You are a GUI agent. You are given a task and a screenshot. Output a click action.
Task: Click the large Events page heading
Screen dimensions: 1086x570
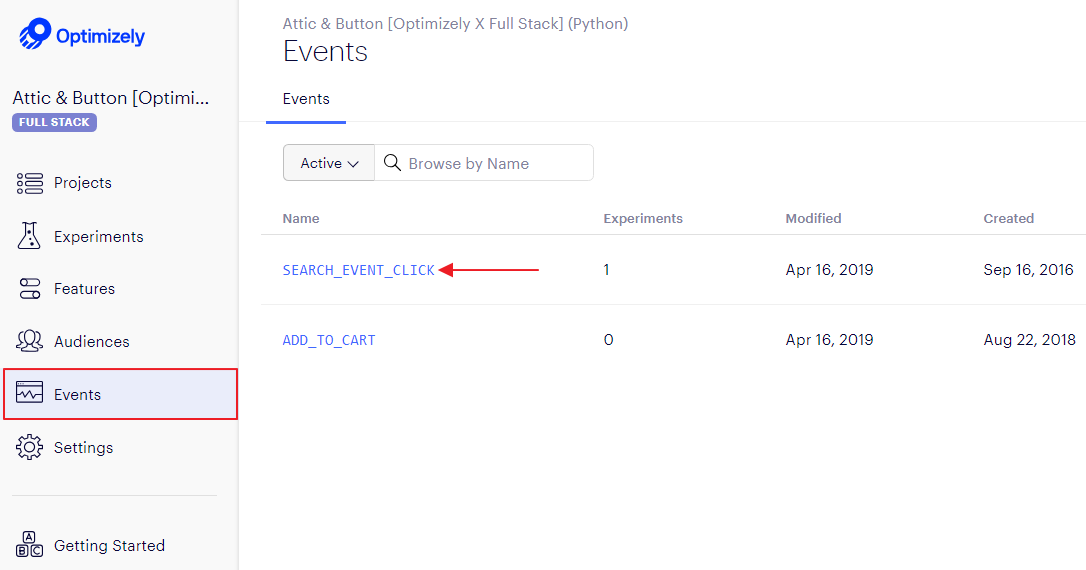[x=325, y=52]
